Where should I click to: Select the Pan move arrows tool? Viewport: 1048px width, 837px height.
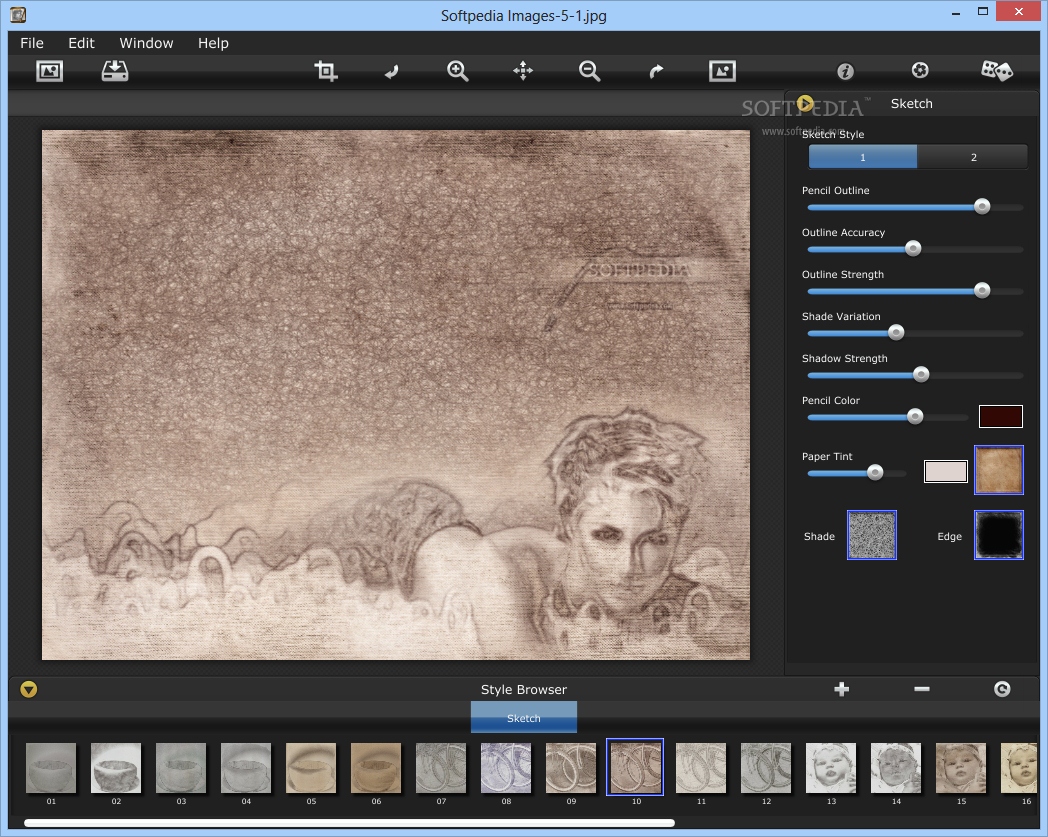point(523,71)
